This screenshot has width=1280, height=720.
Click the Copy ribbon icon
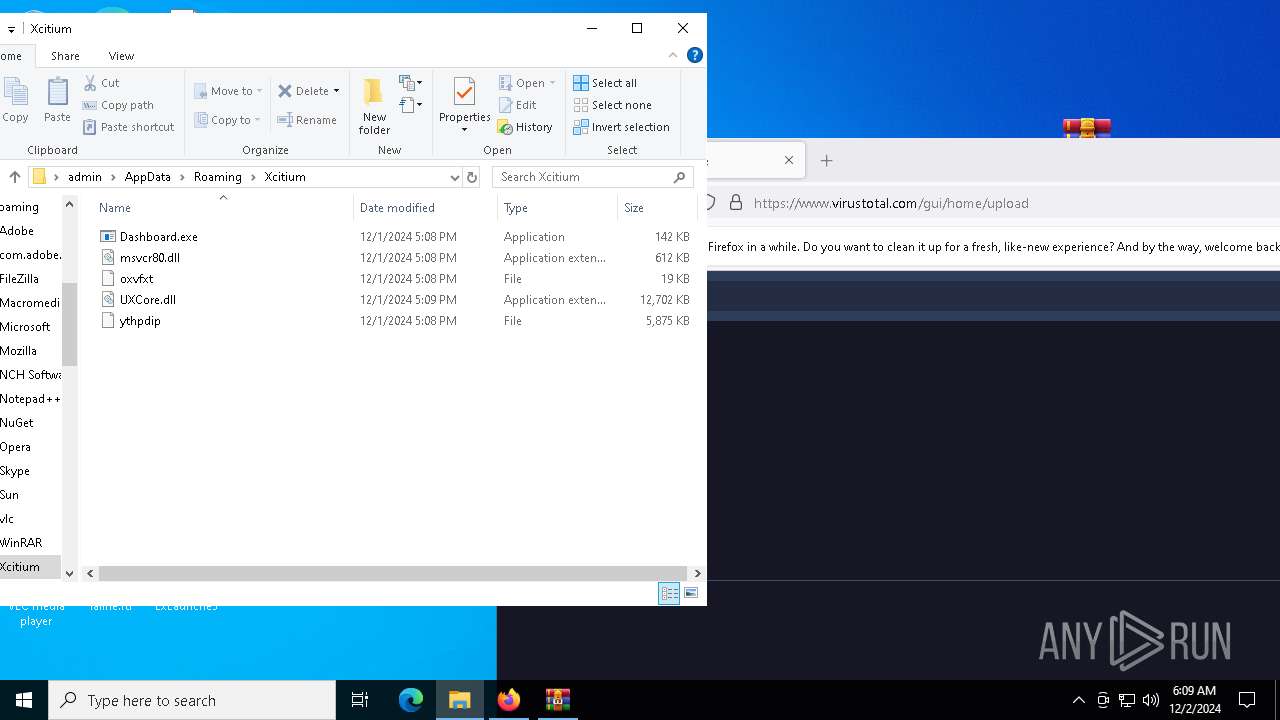[15, 100]
